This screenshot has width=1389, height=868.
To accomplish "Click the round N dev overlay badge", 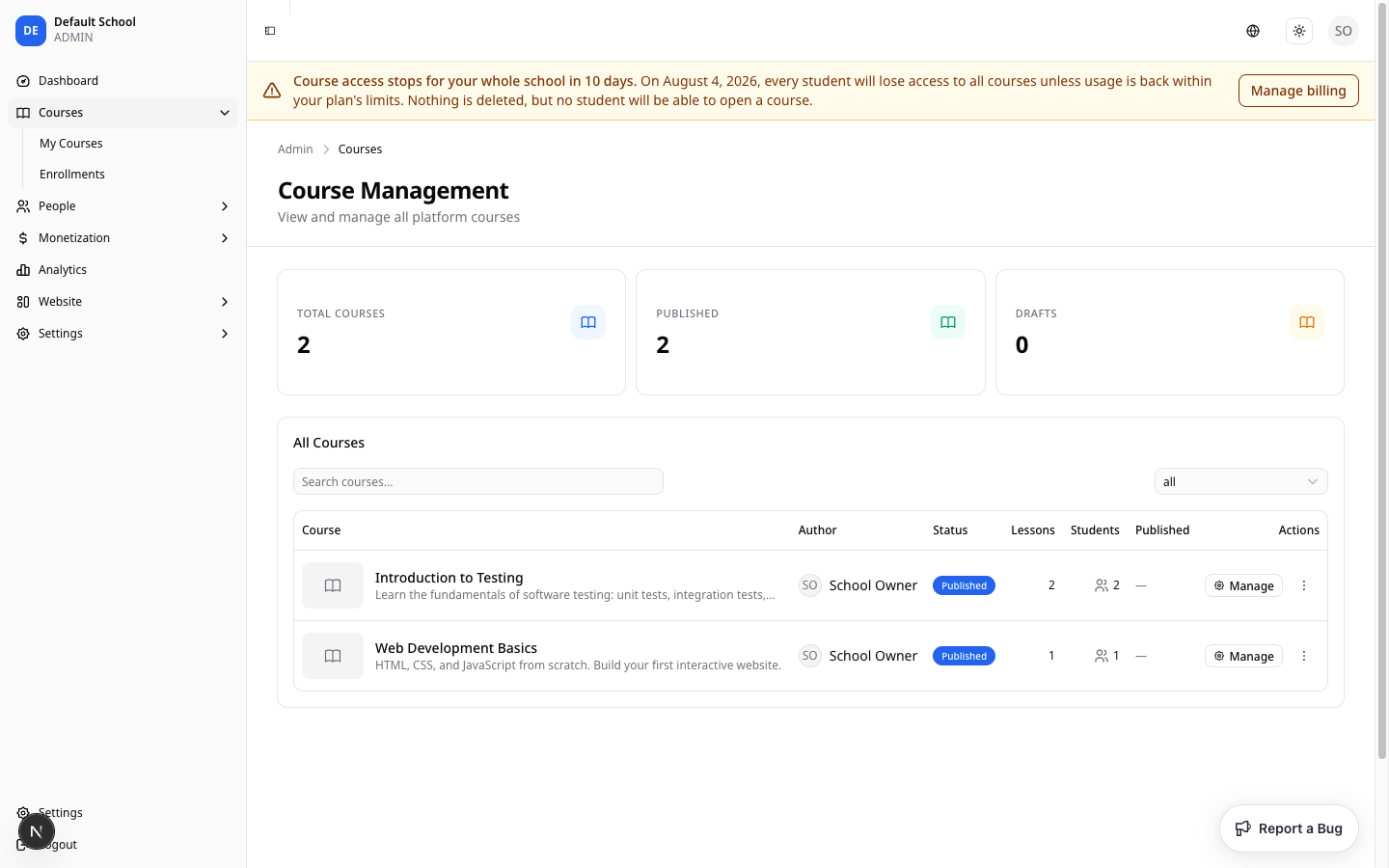I will tap(37, 831).
